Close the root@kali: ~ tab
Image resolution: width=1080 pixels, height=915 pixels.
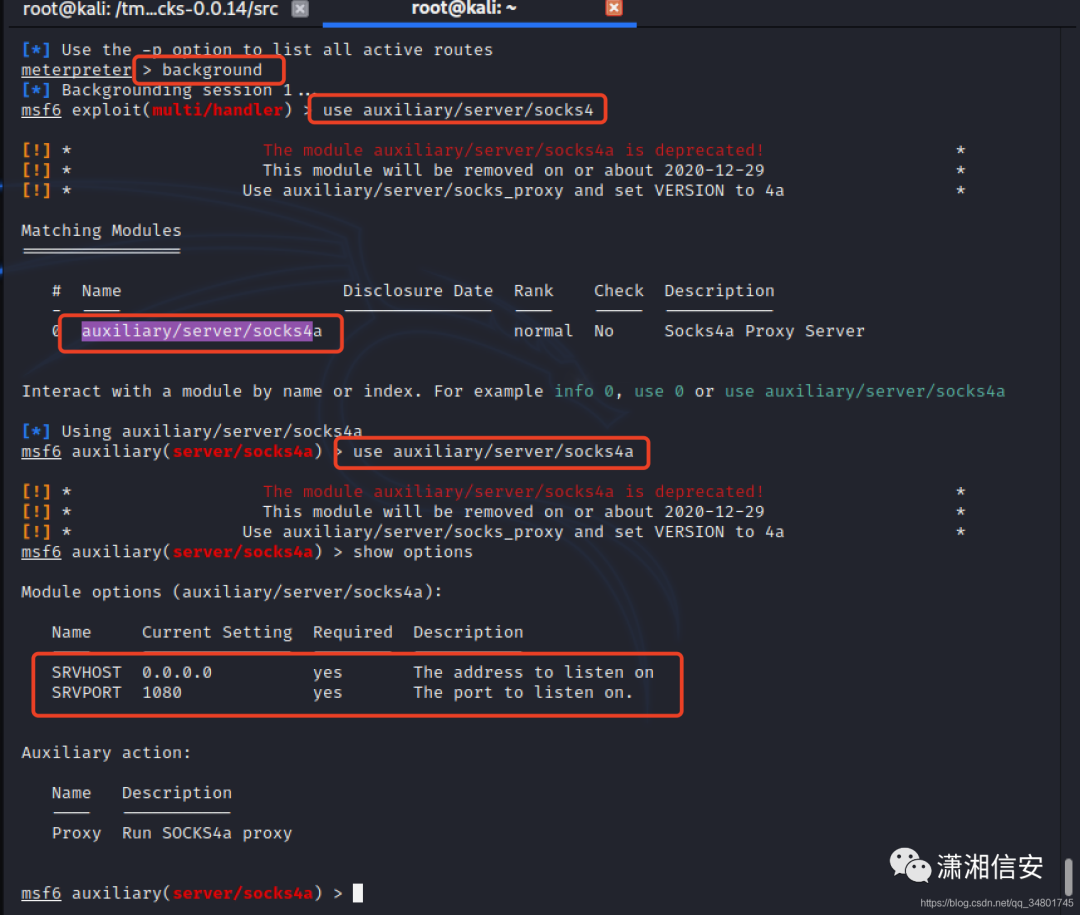tap(614, 8)
